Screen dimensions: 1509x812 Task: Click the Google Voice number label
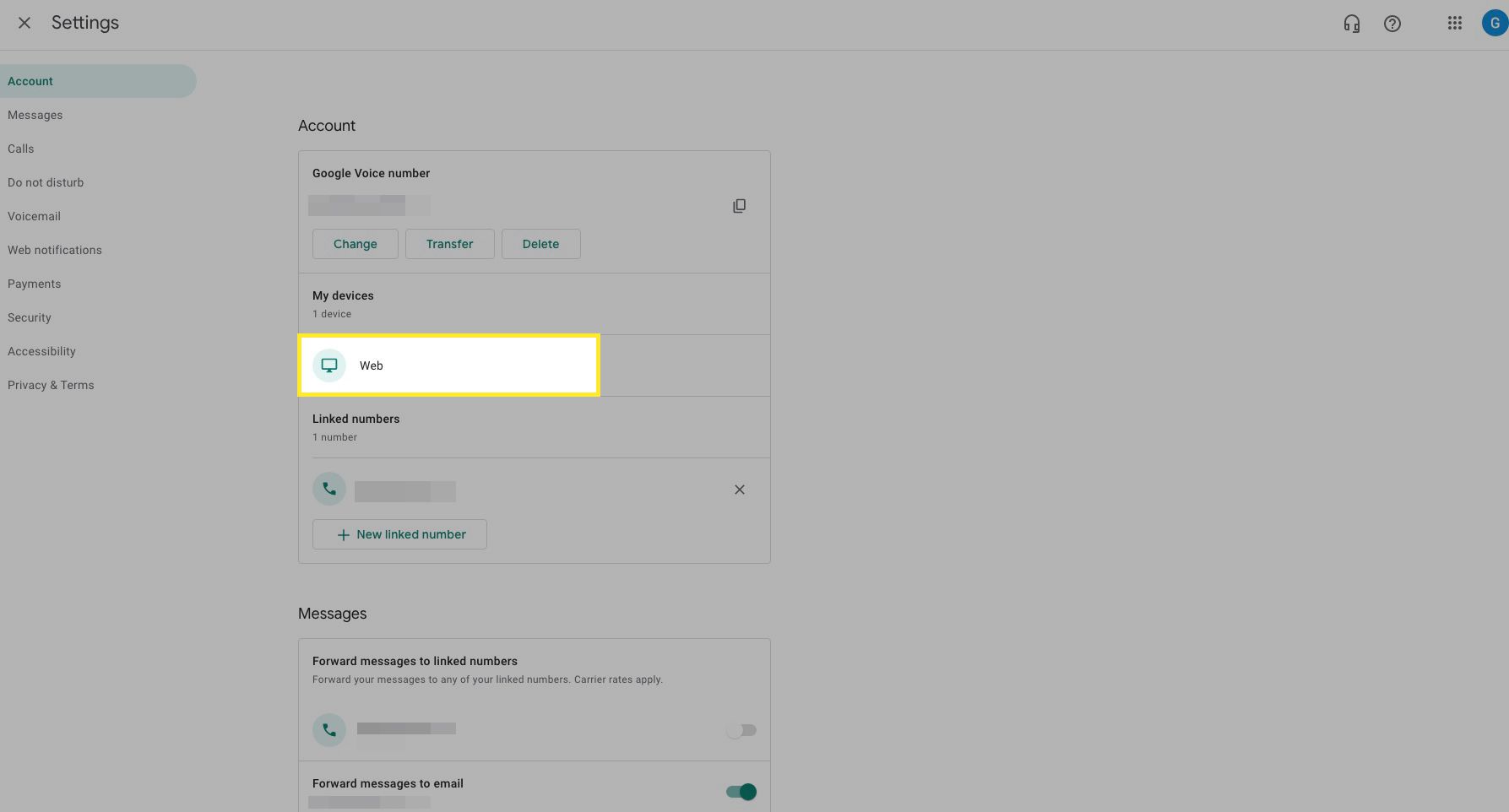(x=371, y=173)
